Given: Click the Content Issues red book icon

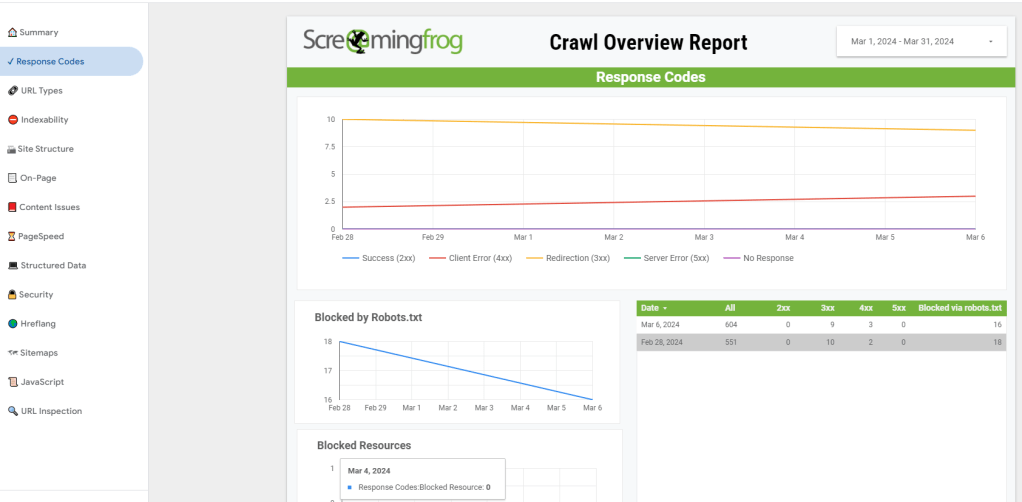Looking at the screenshot, I should pyautogui.click(x=12, y=208).
